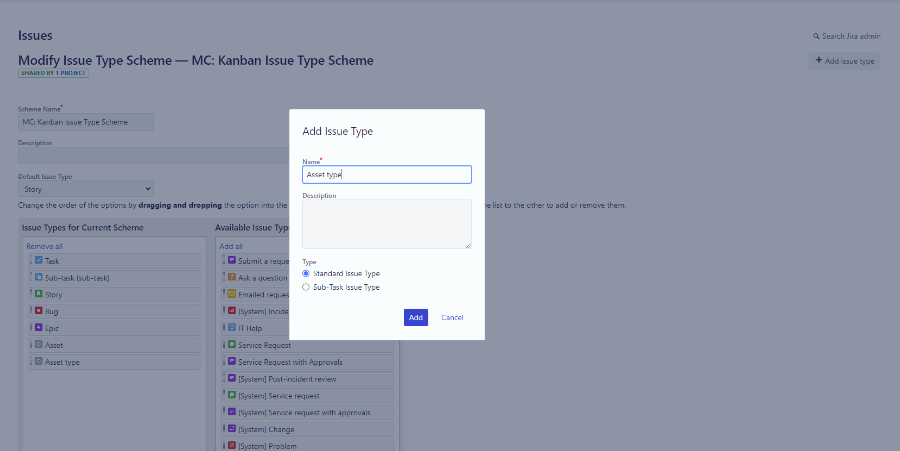Click the Sub-task issue type icon
The height and width of the screenshot is (451, 900).
point(39,277)
